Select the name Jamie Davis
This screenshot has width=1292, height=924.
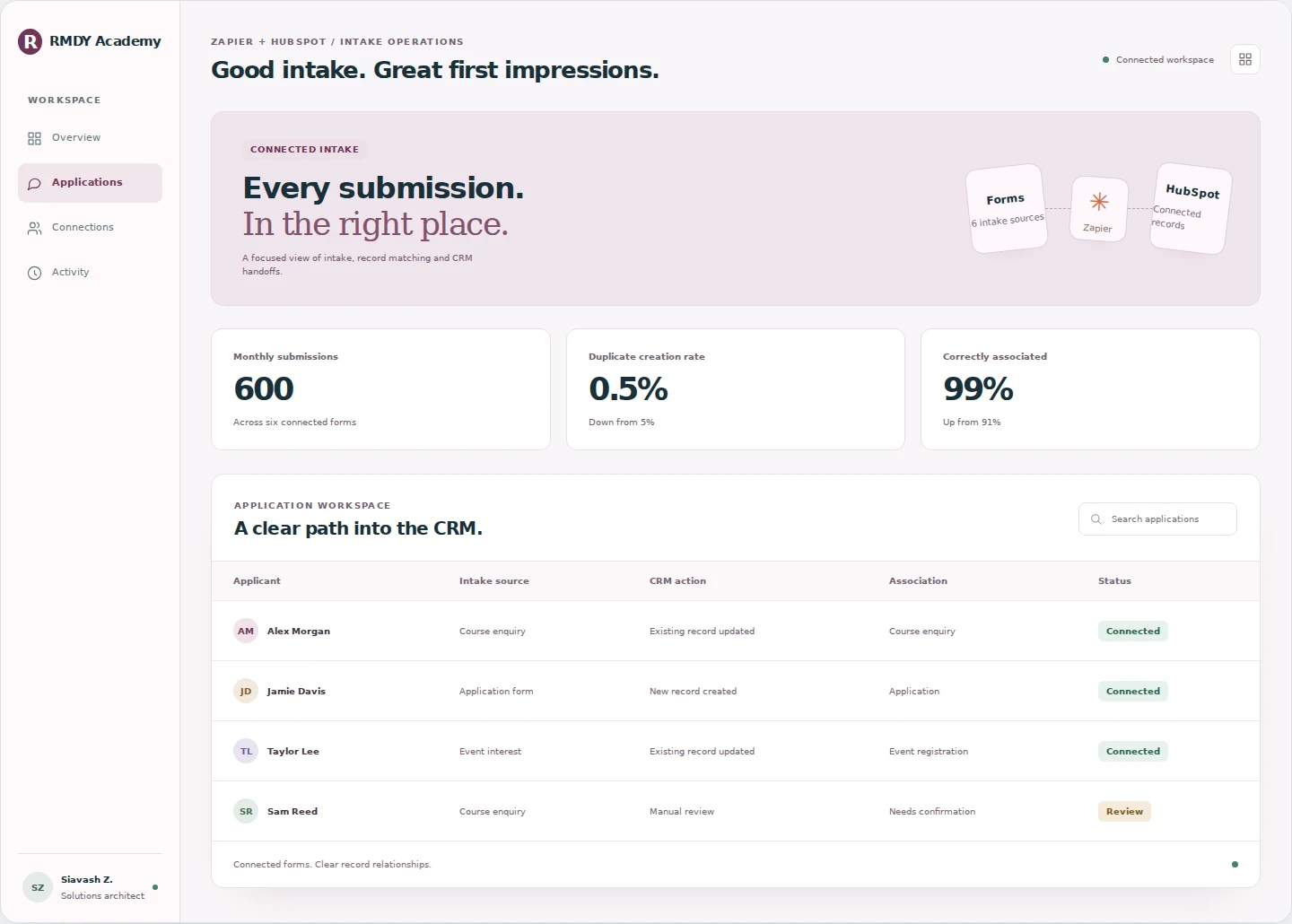coord(296,692)
